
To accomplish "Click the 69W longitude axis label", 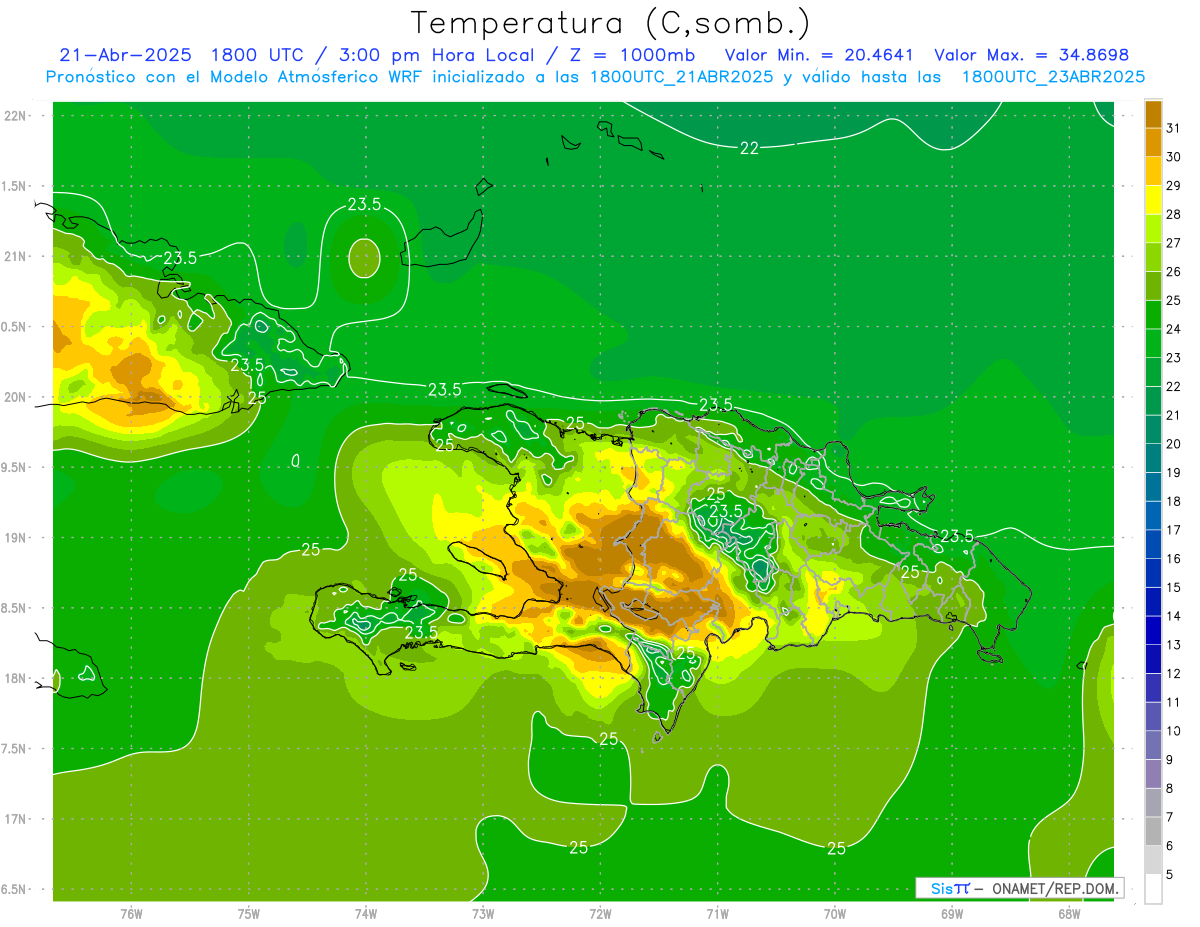I will coord(952,913).
